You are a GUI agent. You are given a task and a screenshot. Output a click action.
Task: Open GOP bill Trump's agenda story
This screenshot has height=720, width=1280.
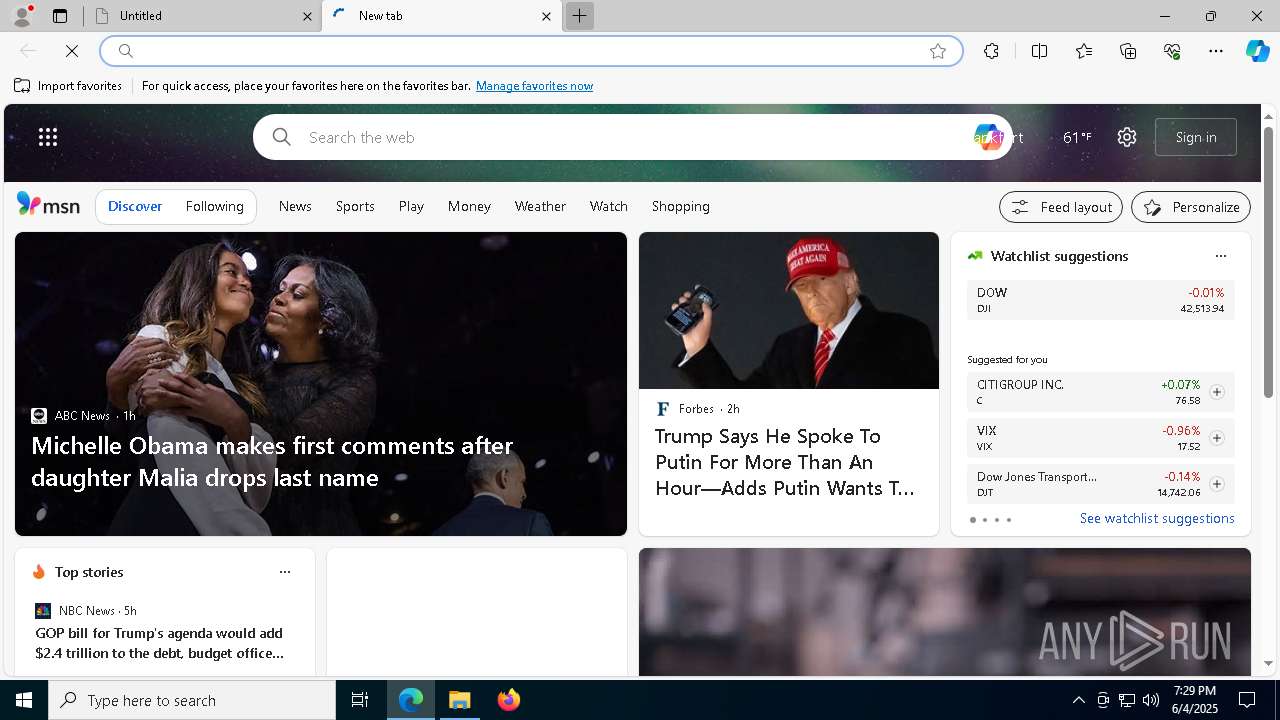159,643
